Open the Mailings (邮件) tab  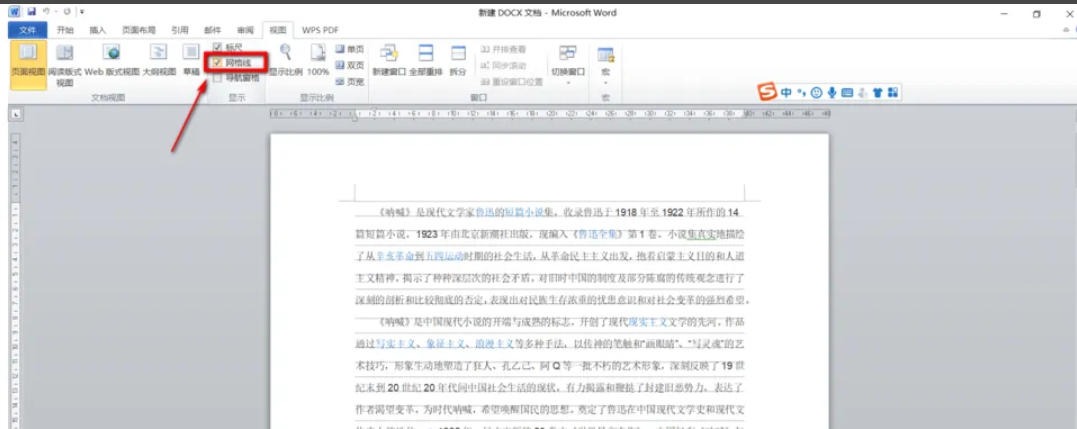pos(213,30)
